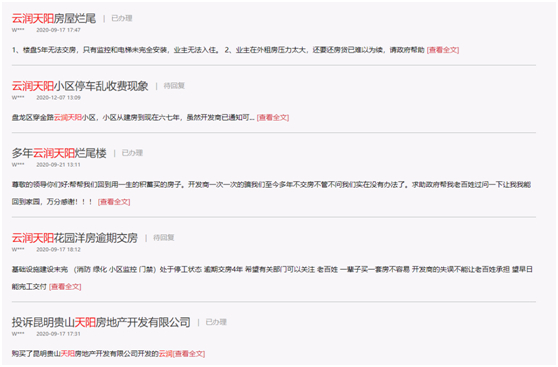Click the date 2020-09-17 17:31
This screenshot has width=558, height=367.
coord(58,334)
